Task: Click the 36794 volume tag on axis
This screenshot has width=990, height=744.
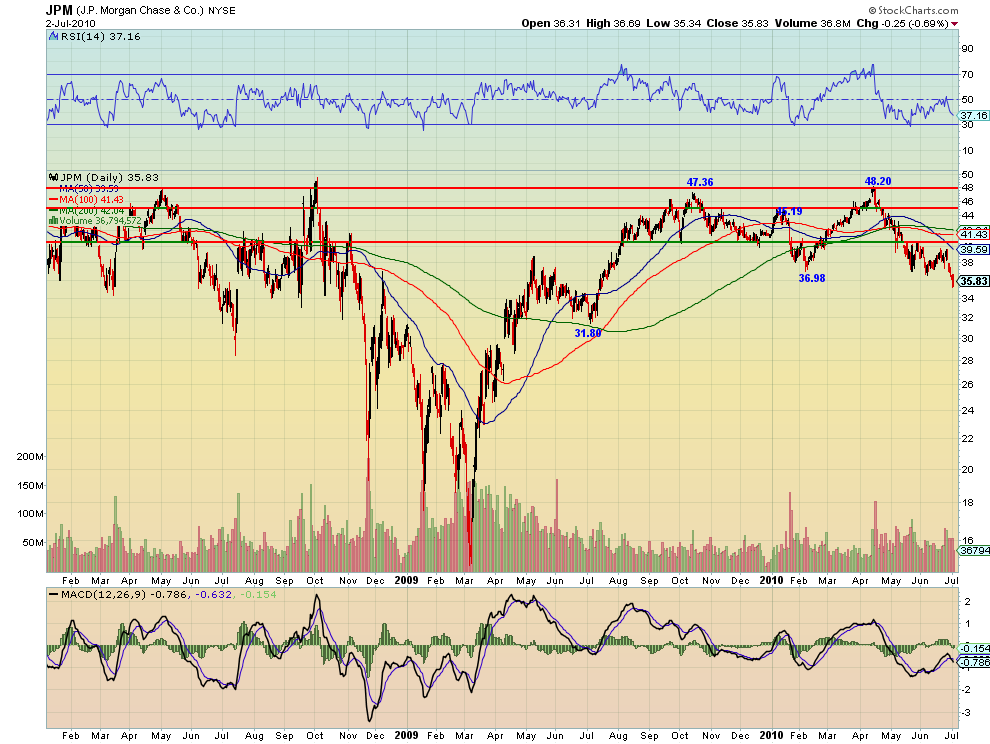Action: (974, 550)
